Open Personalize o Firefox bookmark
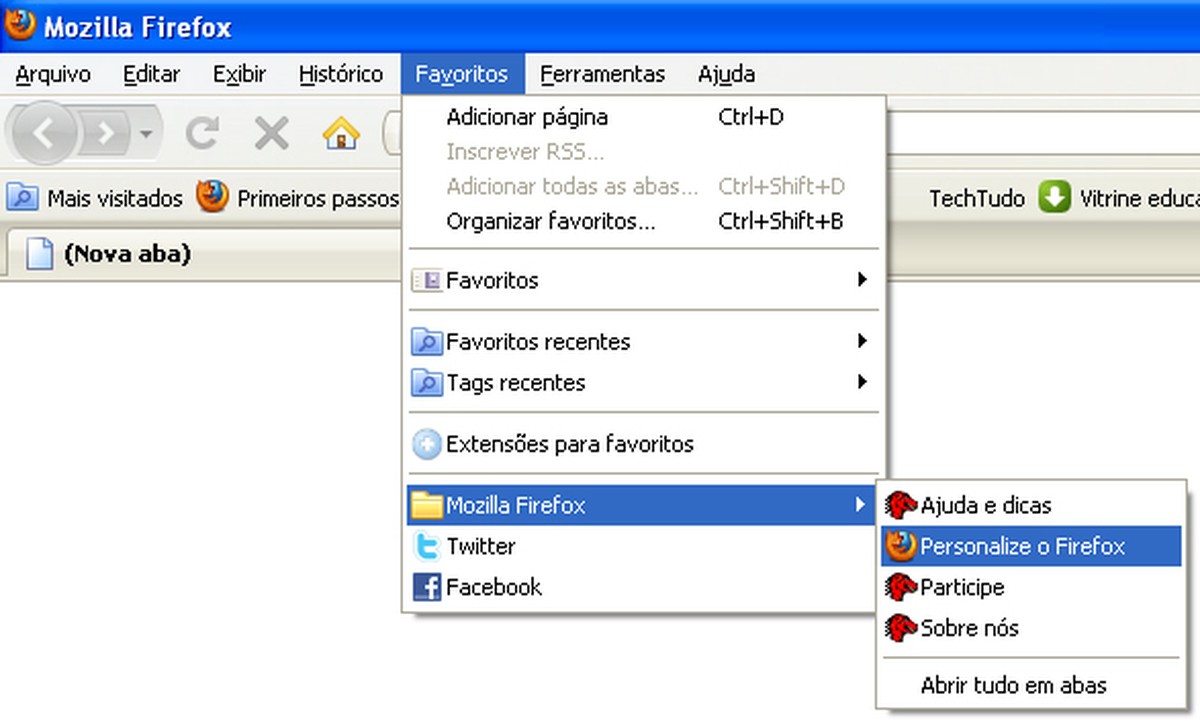This screenshot has width=1200, height=722. [x=1023, y=546]
